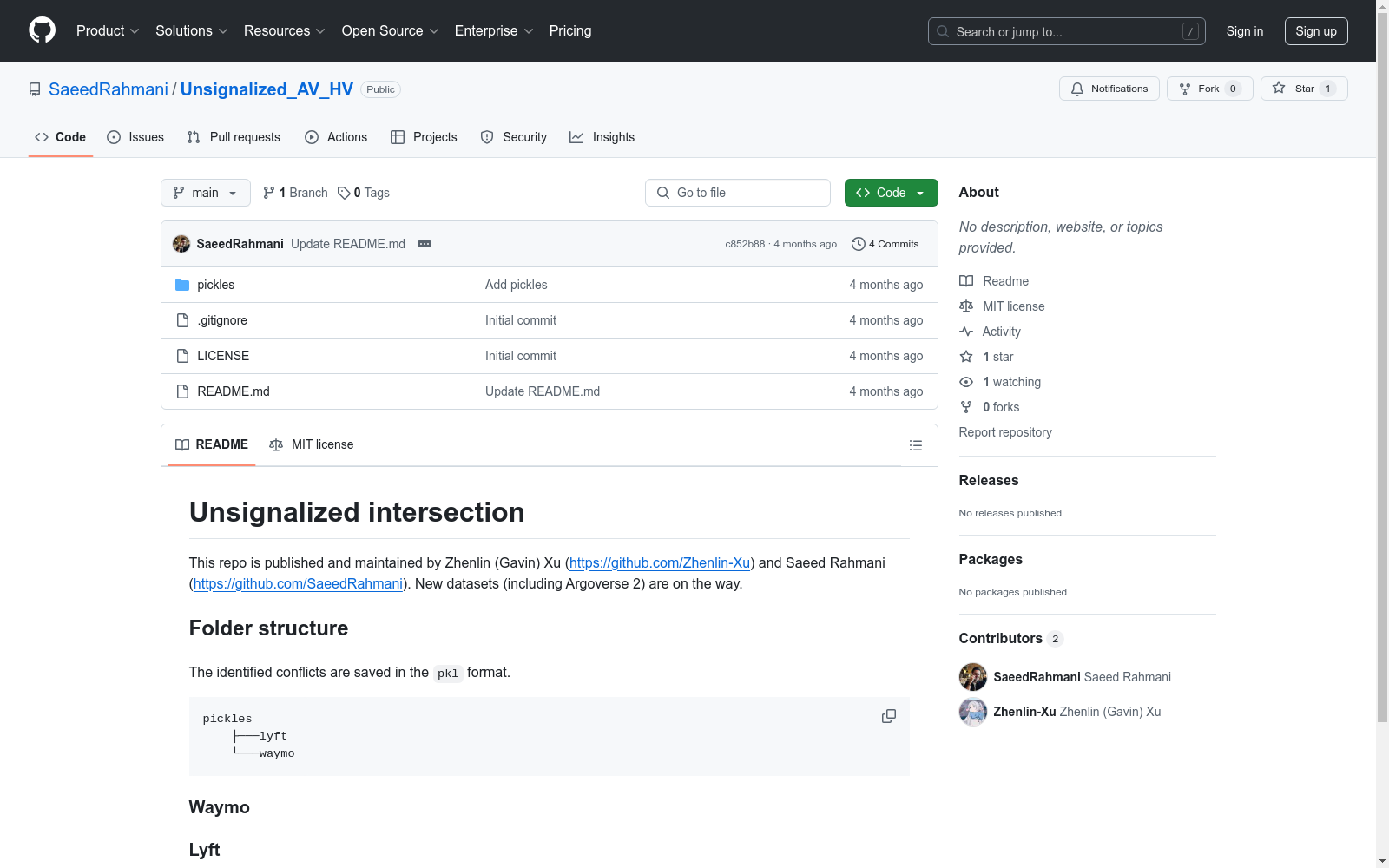This screenshot has height=868, width=1389.
Task: Open SaeedRahmani owner profile link
Action: 109,89
